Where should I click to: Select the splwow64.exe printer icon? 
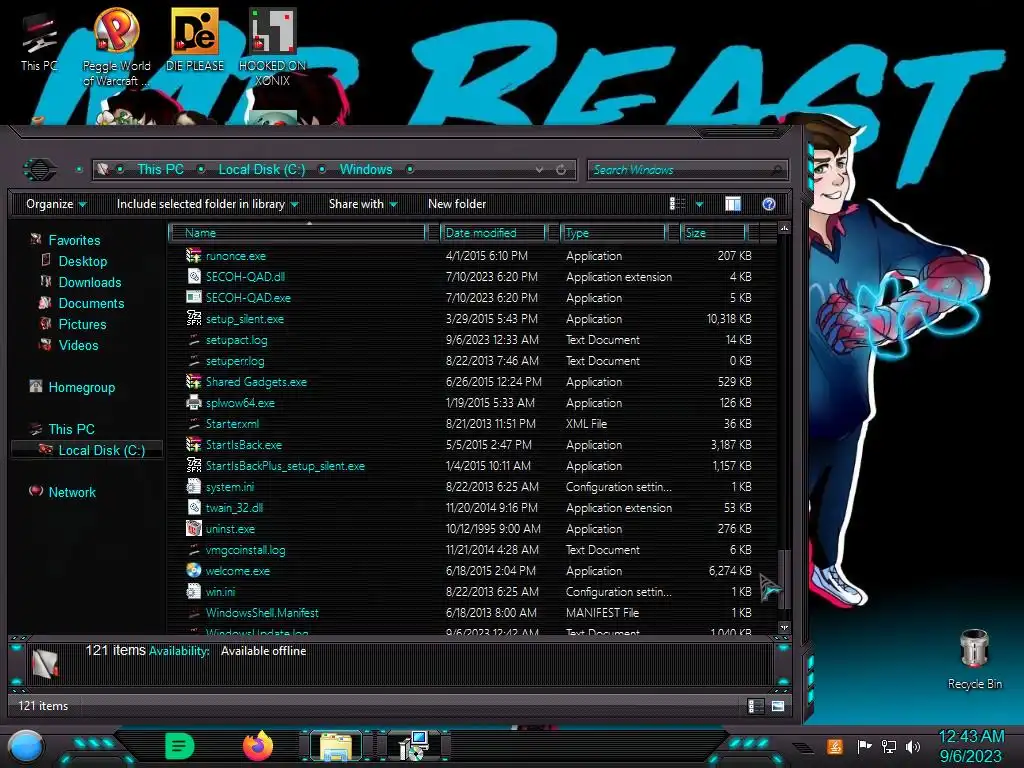[x=193, y=402]
